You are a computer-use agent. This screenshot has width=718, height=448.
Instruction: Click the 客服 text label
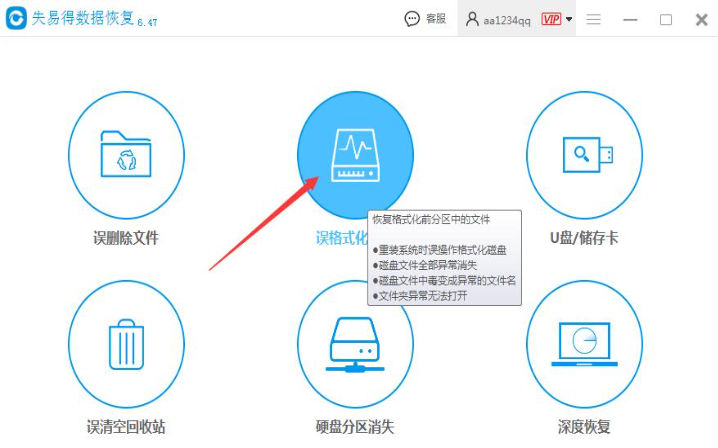436,19
